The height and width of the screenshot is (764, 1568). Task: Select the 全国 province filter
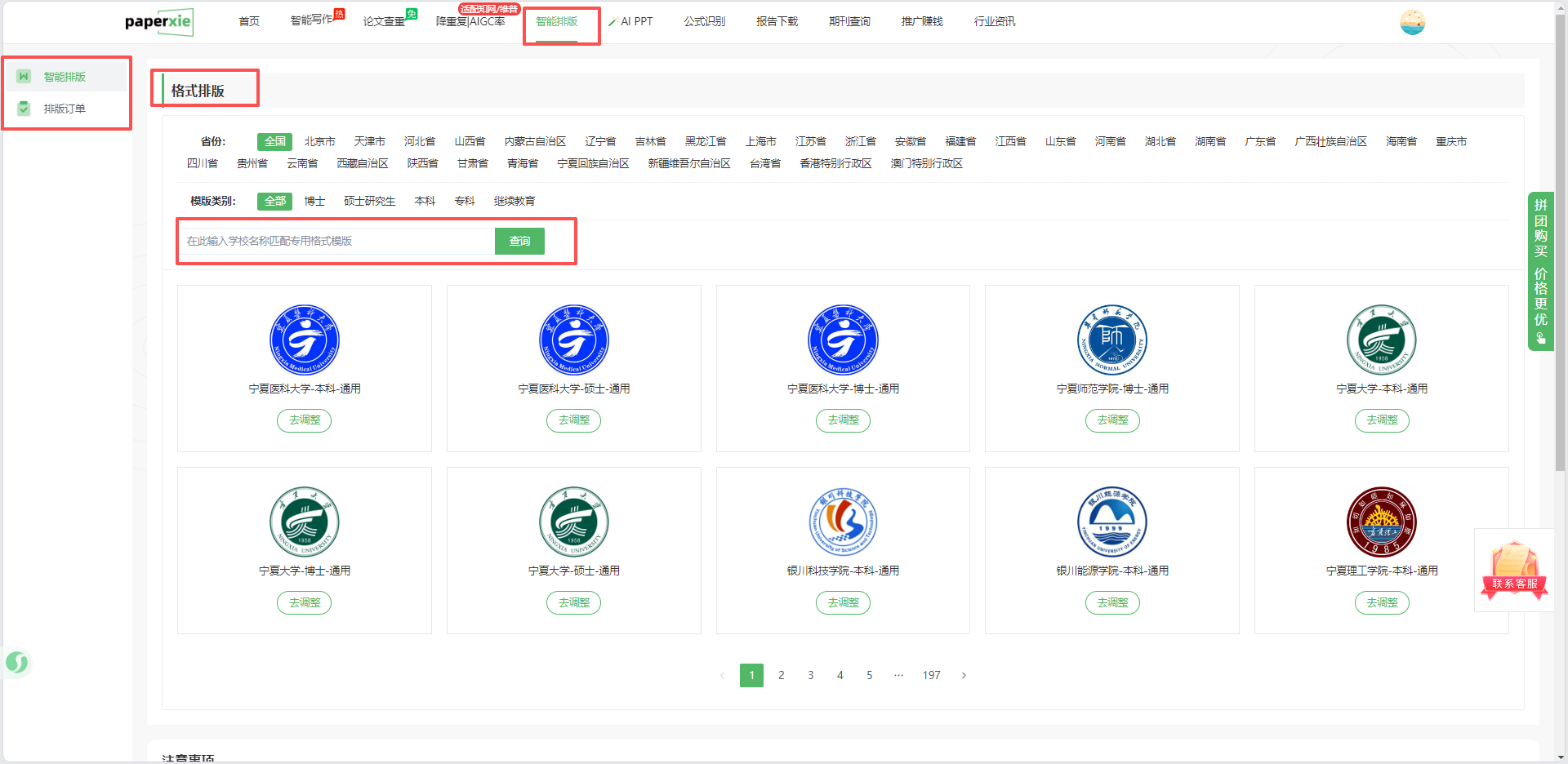(x=274, y=142)
